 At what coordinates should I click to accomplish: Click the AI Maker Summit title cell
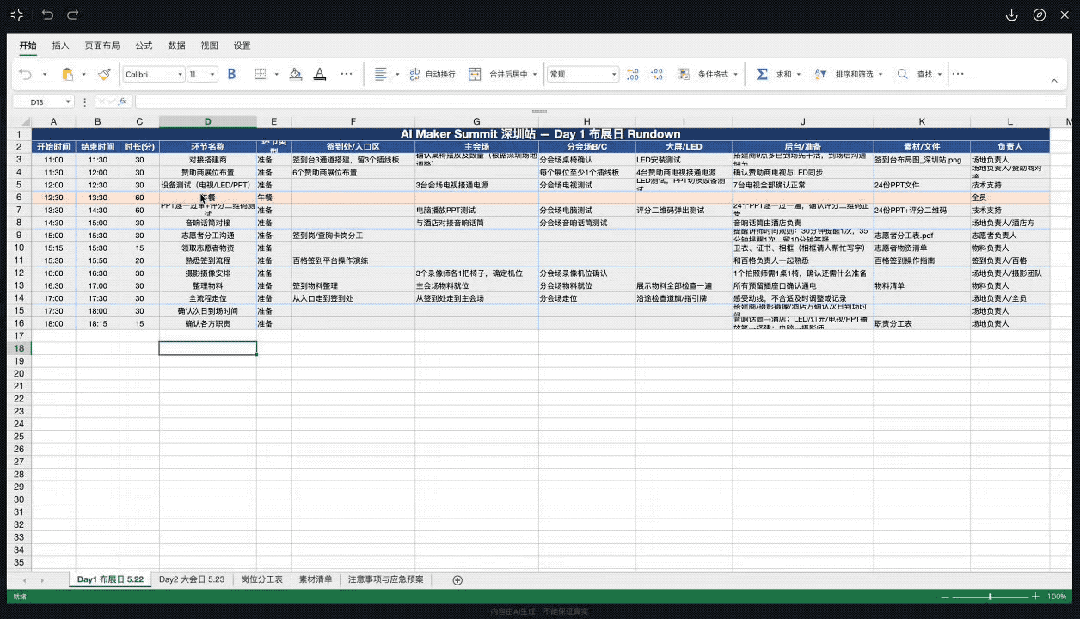[x=541, y=134]
